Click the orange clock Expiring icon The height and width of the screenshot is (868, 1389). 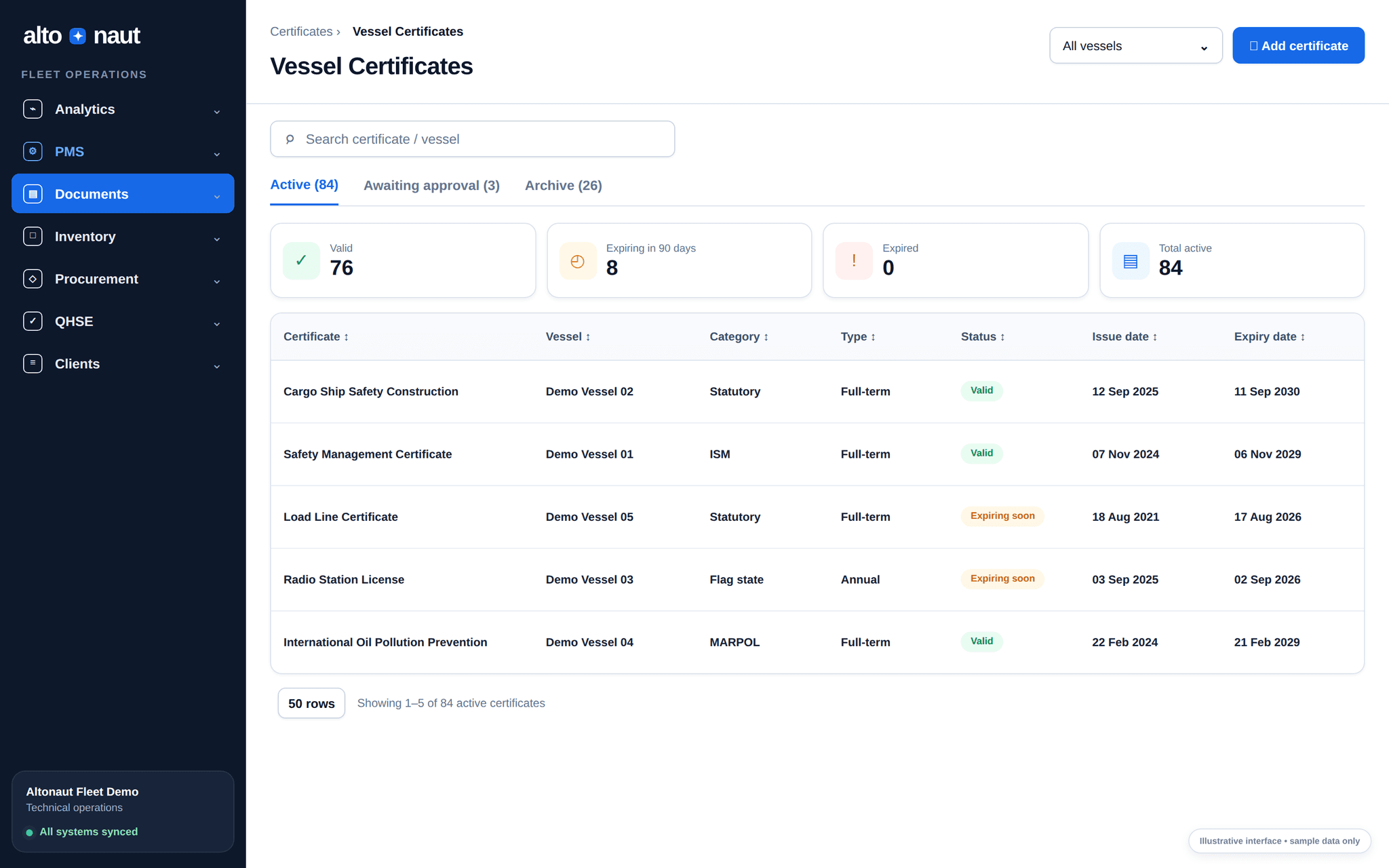tap(578, 260)
